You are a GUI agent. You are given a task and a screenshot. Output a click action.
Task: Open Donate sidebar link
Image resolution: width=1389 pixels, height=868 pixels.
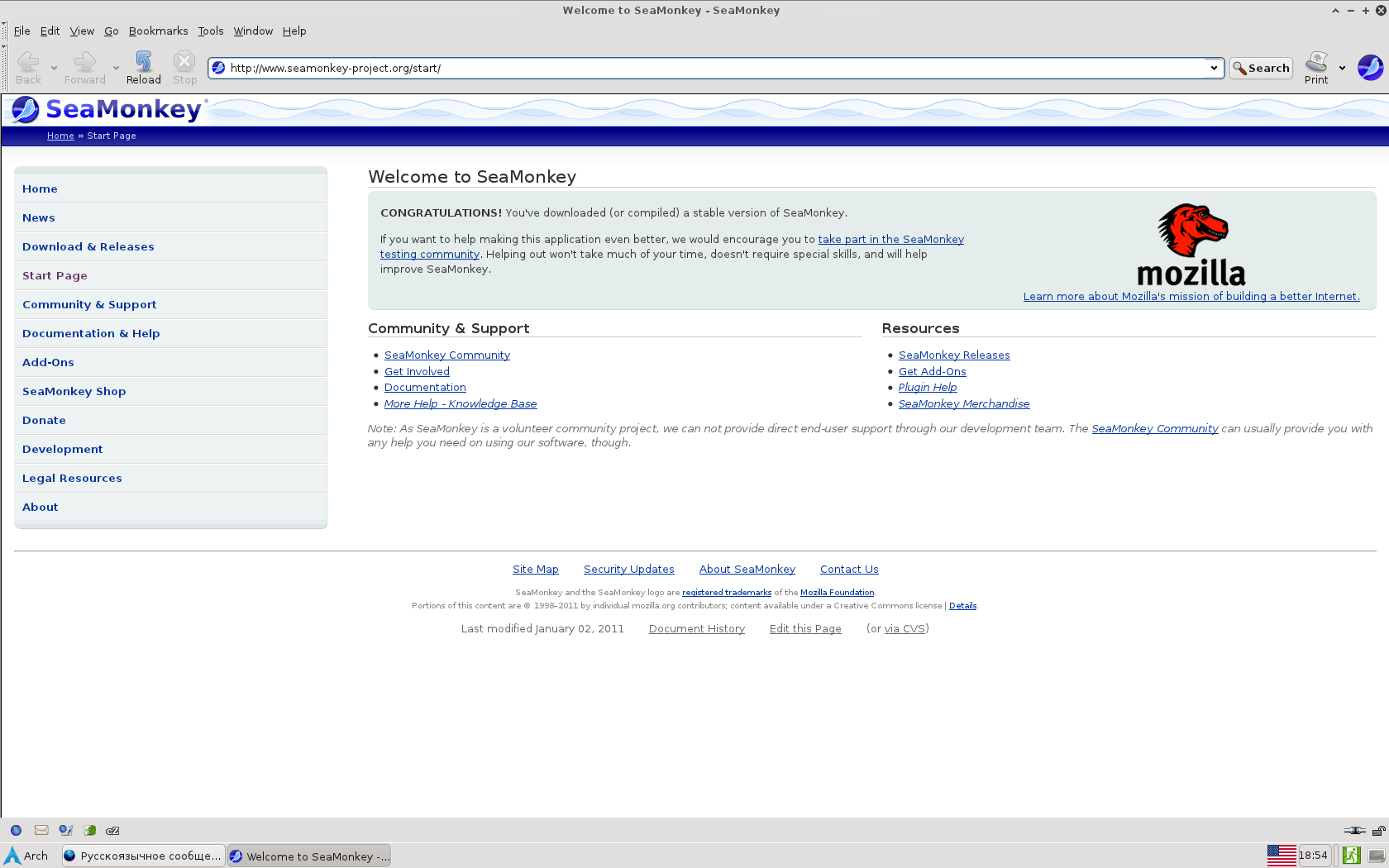click(x=170, y=420)
